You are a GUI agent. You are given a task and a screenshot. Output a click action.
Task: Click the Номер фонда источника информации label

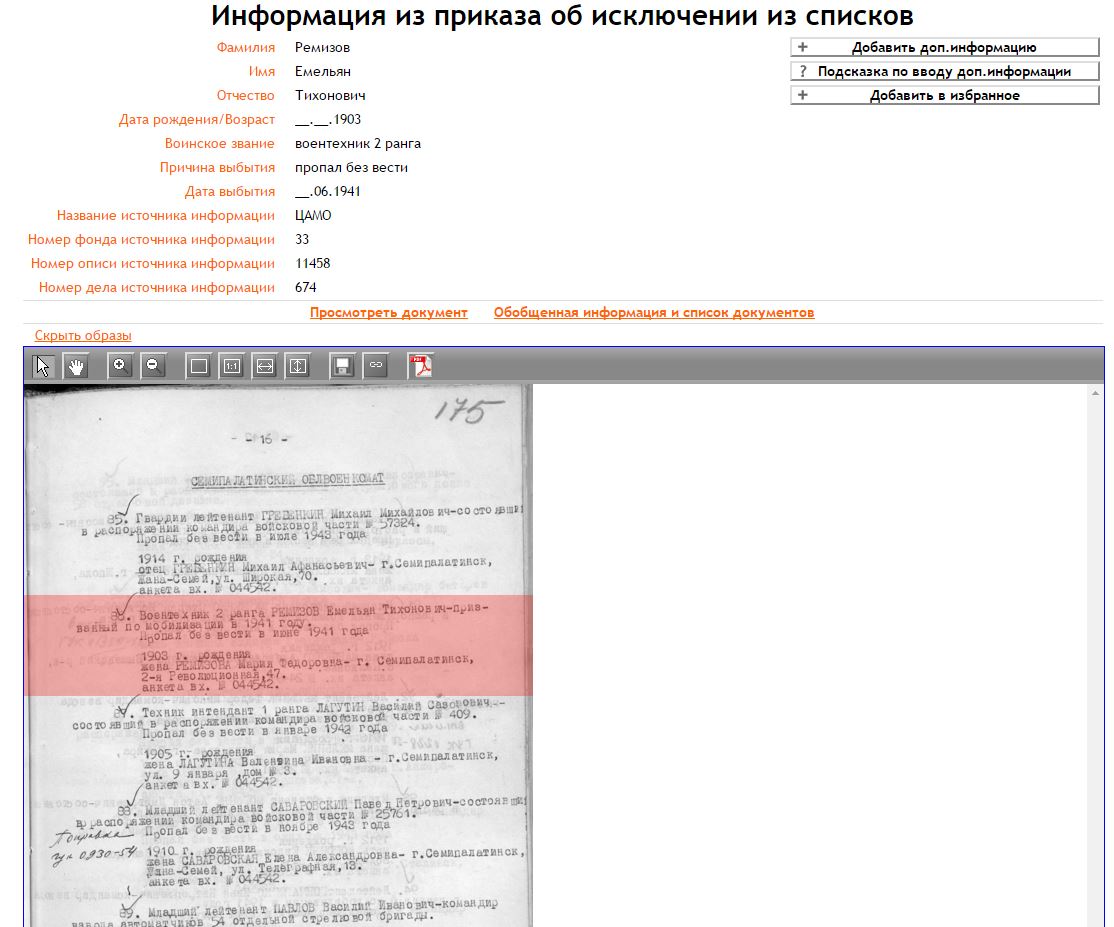(151, 239)
